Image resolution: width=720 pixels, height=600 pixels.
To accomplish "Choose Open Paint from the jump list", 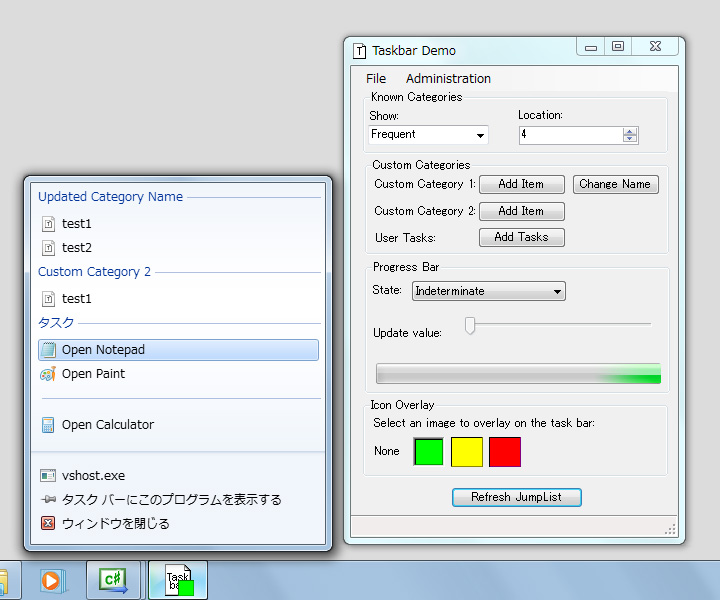I will tap(178, 374).
